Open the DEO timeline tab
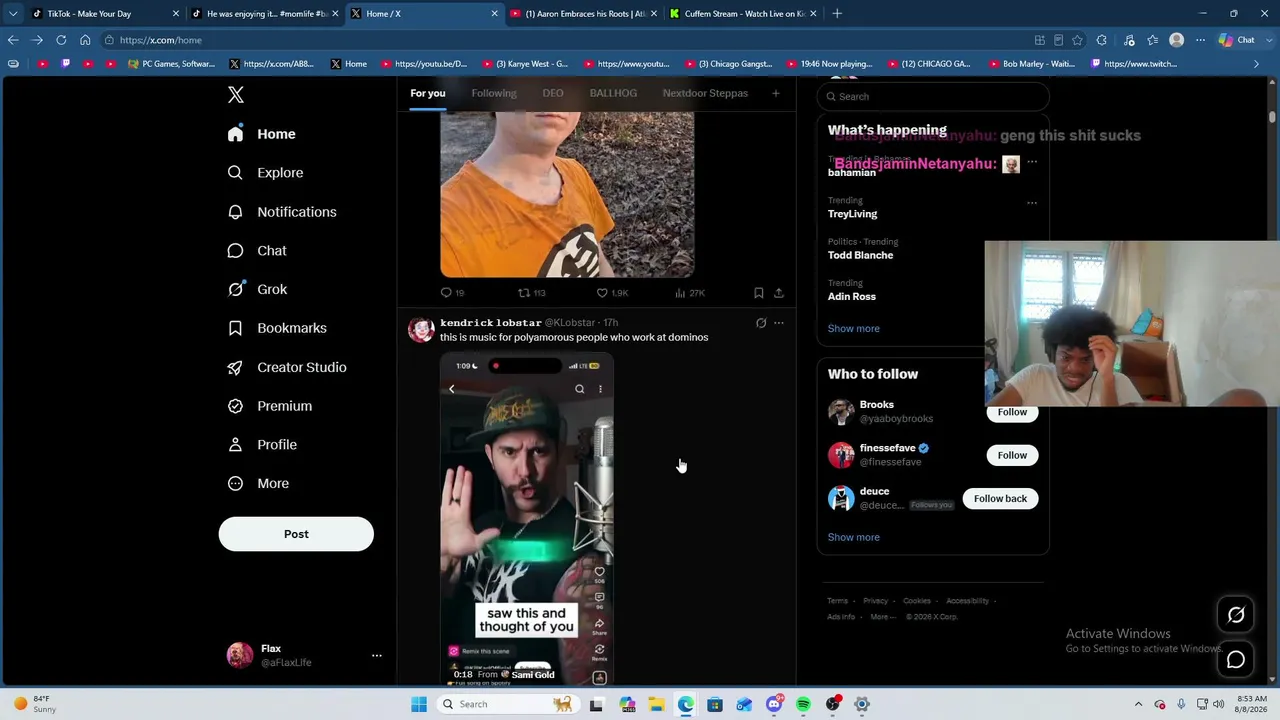The image size is (1280, 720). click(x=553, y=94)
